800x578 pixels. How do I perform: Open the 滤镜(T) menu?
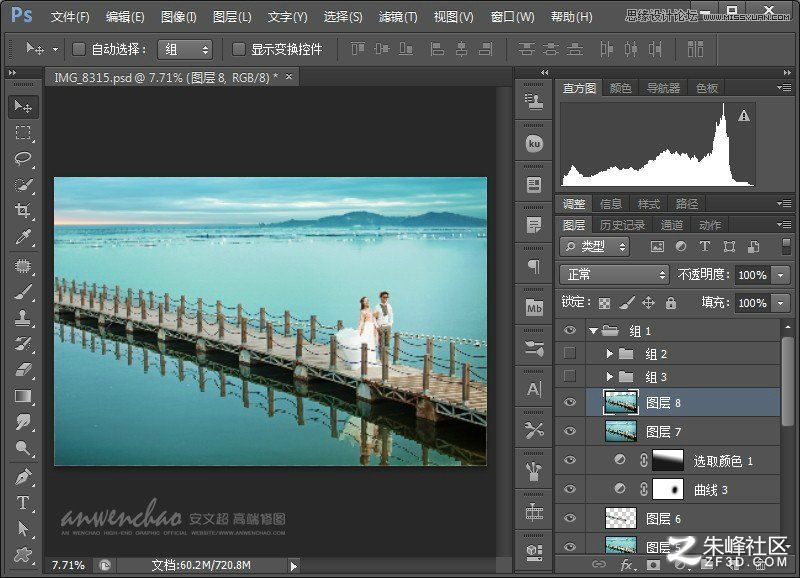point(398,17)
